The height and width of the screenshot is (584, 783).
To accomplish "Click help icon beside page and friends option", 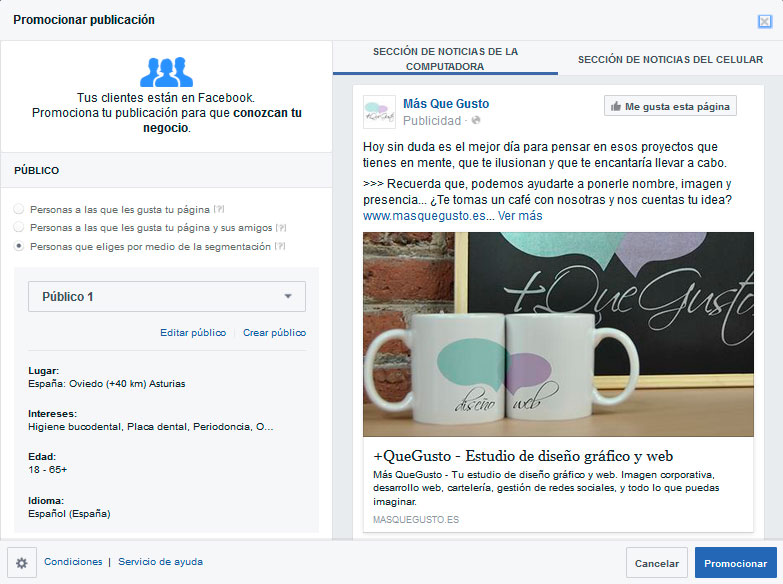I will 280,228.
